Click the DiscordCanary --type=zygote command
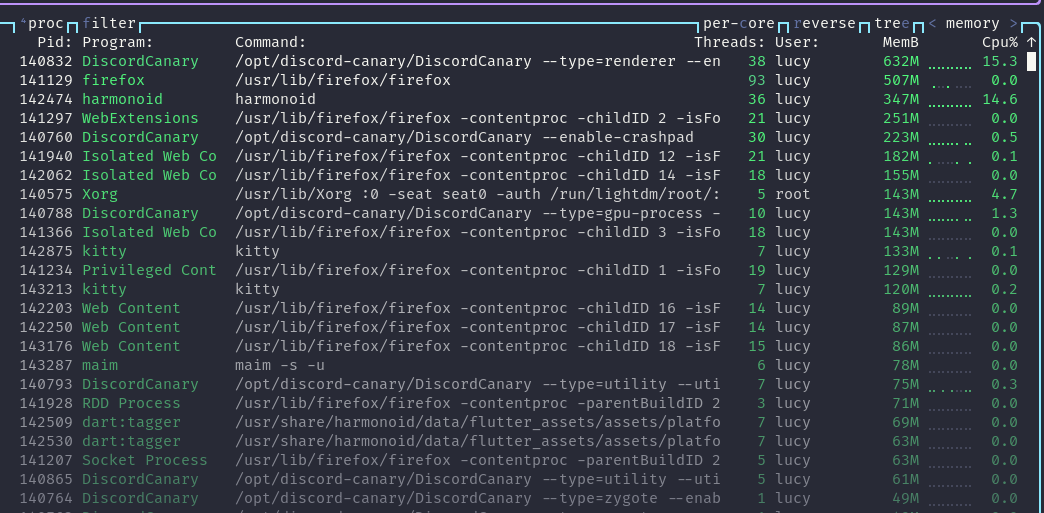This screenshot has width=1044, height=513. [x=477, y=498]
